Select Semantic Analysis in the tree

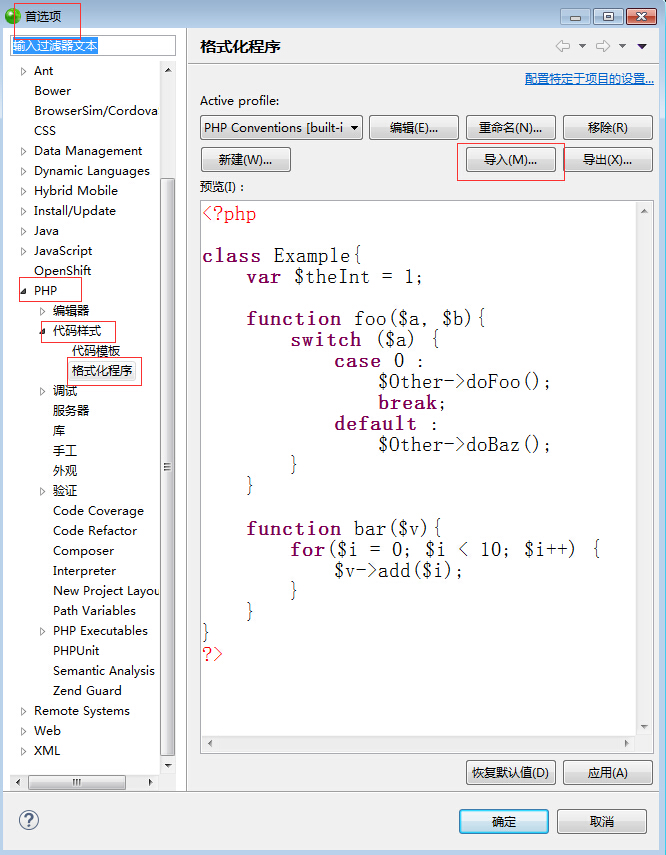[103, 671]
